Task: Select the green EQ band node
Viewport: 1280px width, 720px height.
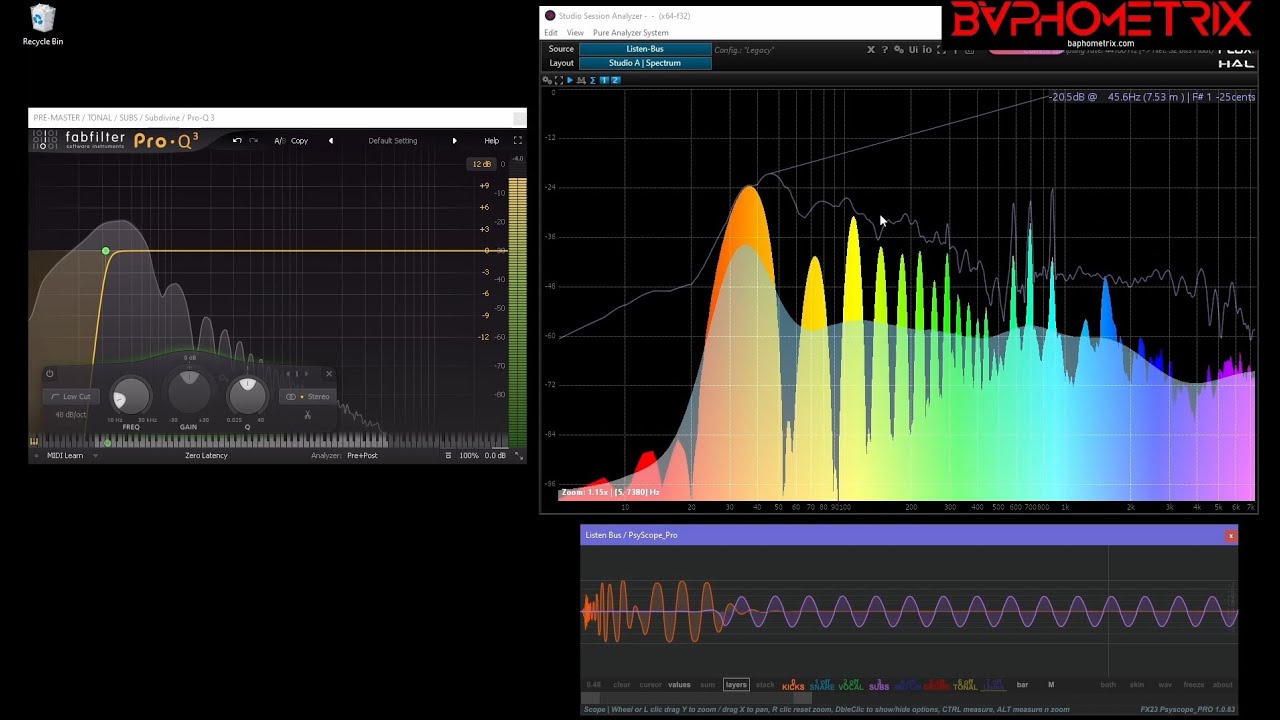Action: 106,251
